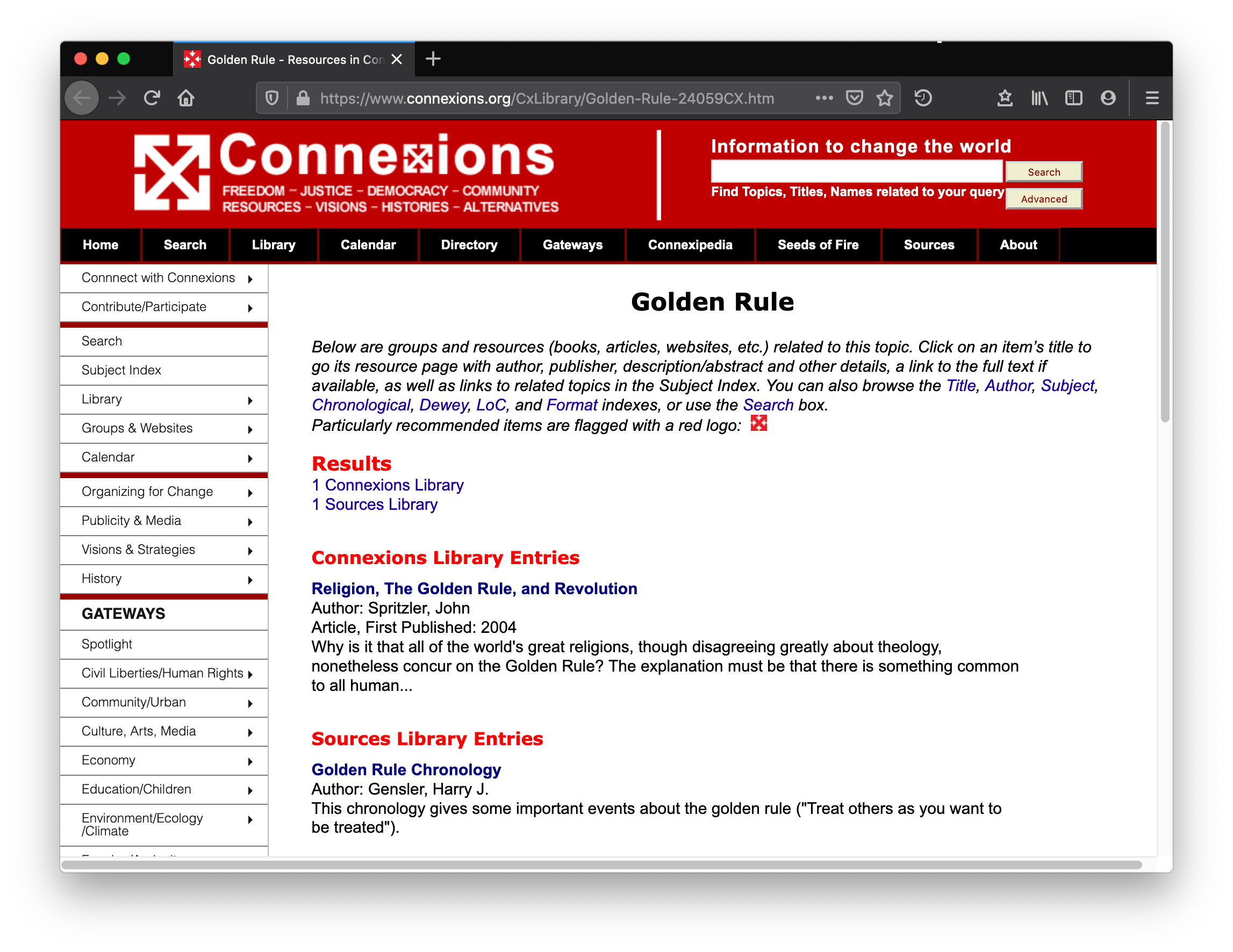Select Seeds of Fire nav item
Image resolution: width=1233 pixels, height=952 pixels.
point(818,245)
